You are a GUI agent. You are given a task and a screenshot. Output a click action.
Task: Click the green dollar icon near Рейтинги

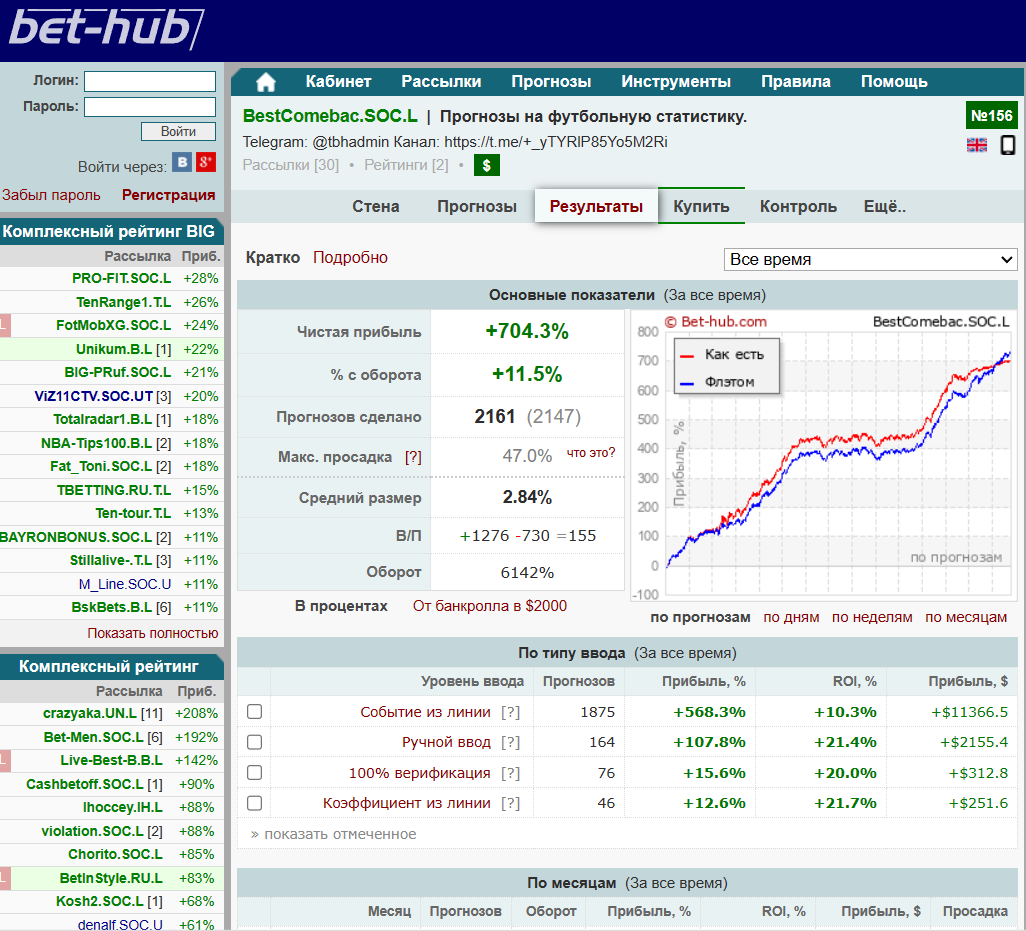point(487,165)
